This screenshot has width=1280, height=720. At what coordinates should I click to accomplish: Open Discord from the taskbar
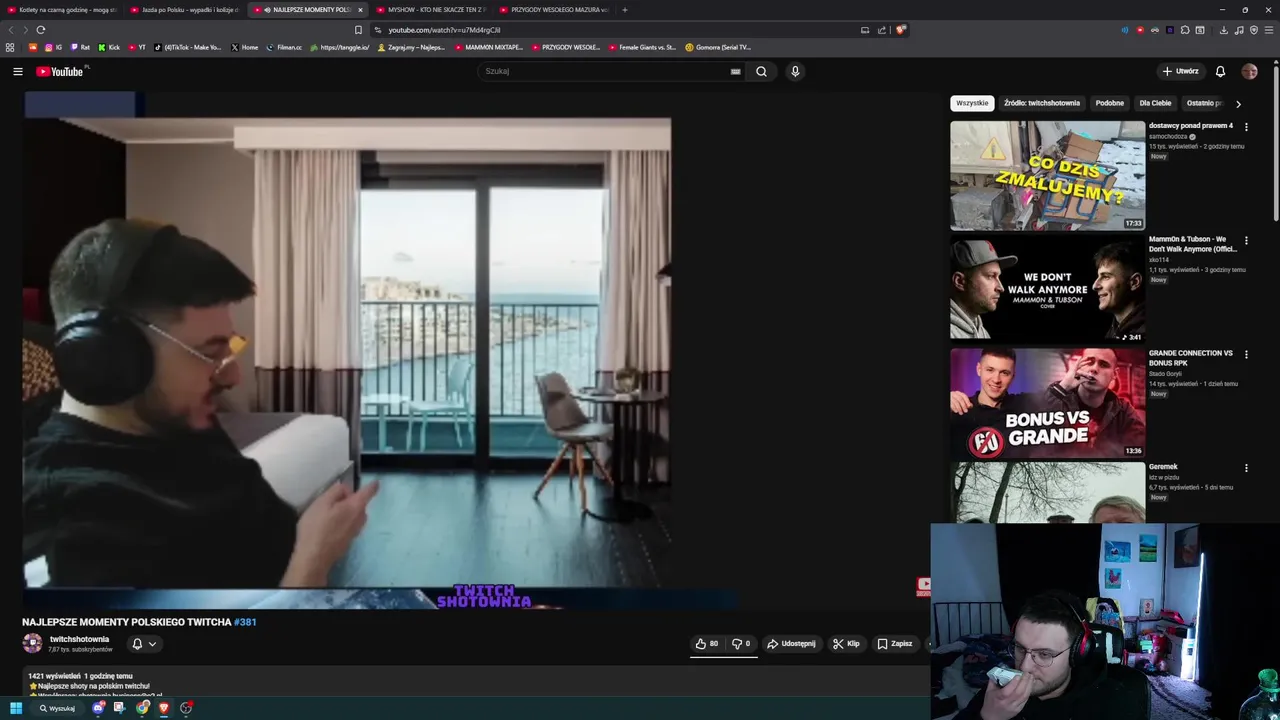[x=98, y=708]
